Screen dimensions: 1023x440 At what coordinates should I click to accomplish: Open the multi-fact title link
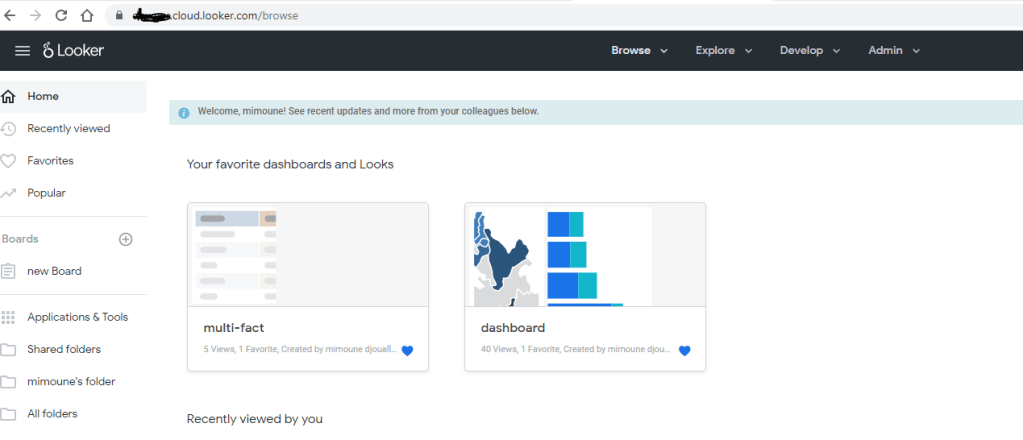click(233, 328)
